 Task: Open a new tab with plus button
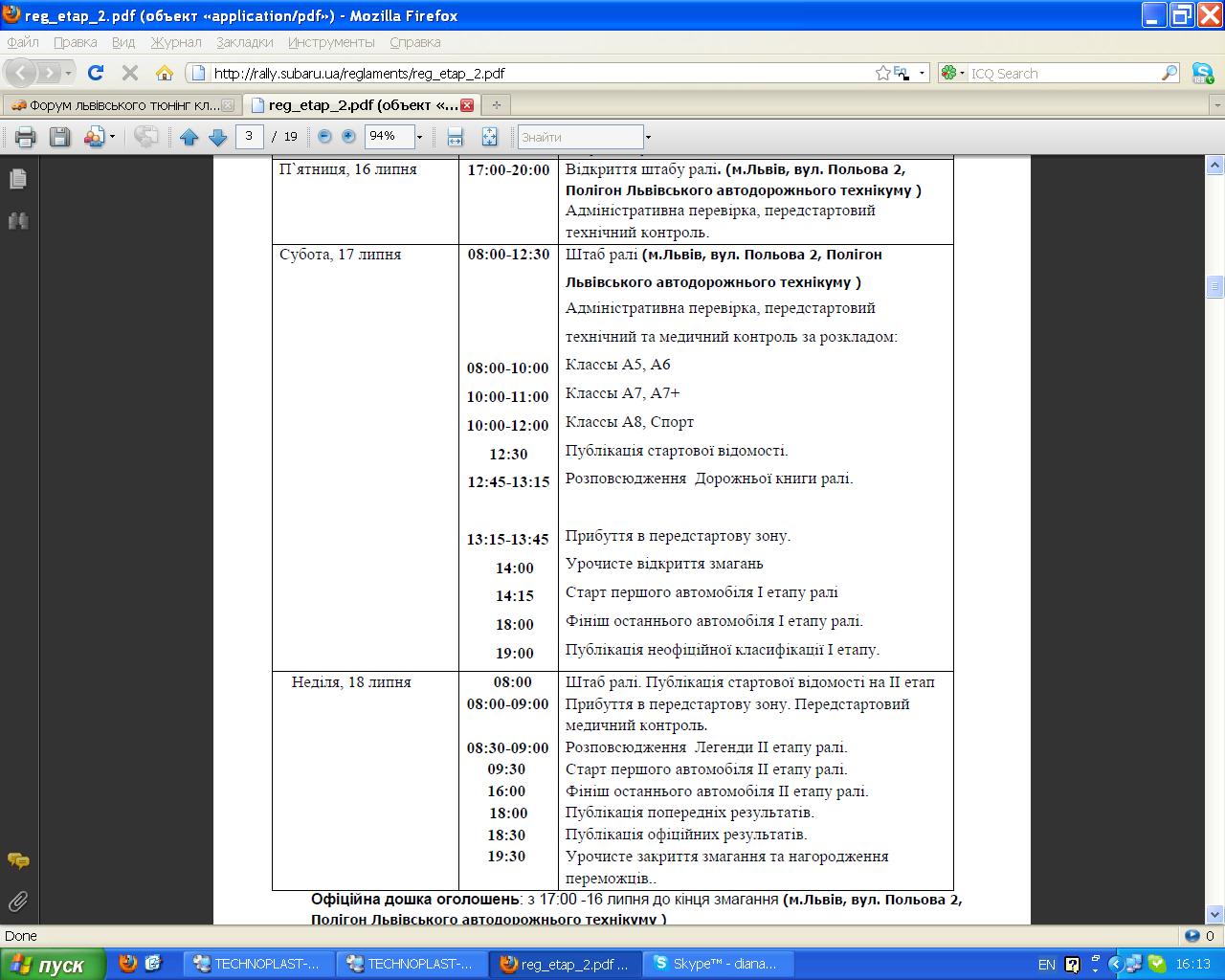coord(496,104)
